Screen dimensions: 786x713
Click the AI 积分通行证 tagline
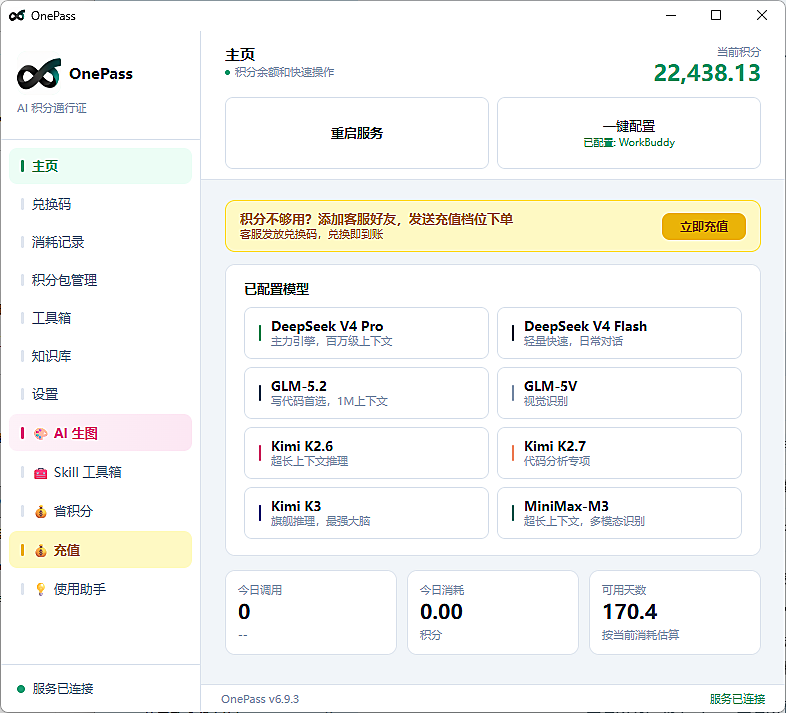pyautogui.click(x=52, y=108)
